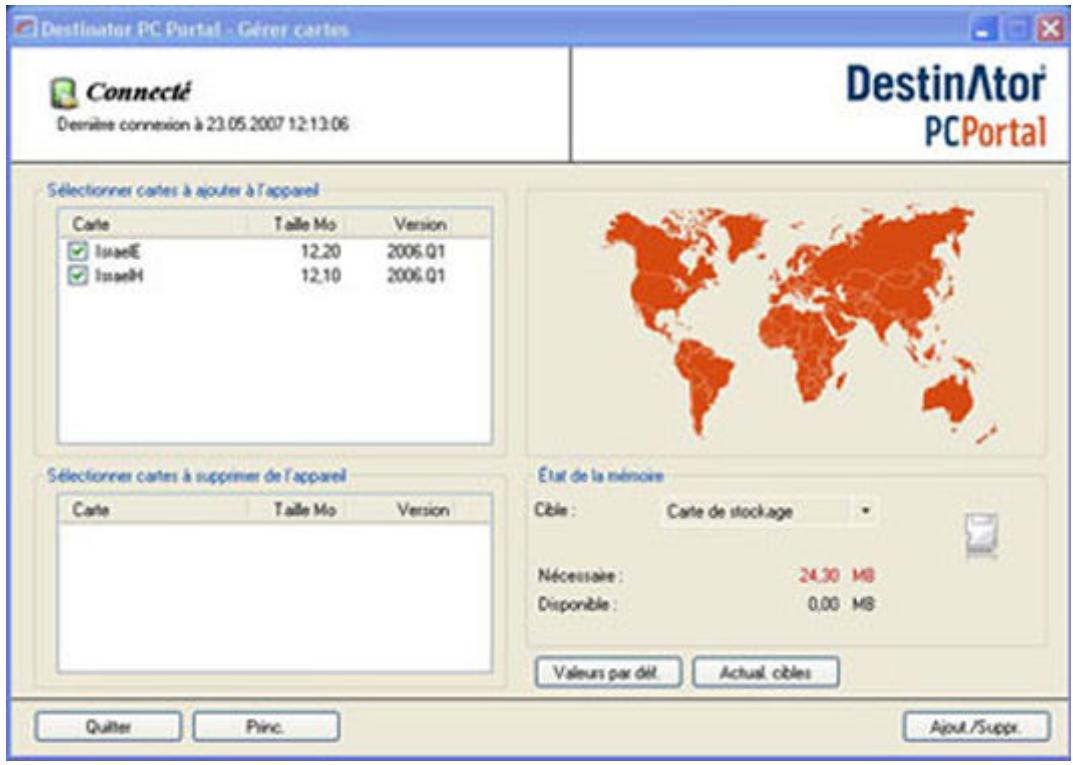The width and height of the screenshot is (1073, 765).
Task: Click the 0,00 MB available memory value
Action: [841, 604]
